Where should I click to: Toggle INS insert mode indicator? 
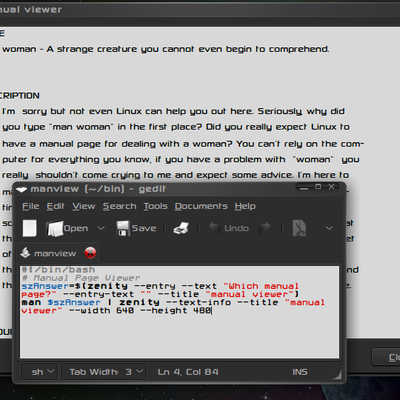pyautogui.click(x=300, y=372)
